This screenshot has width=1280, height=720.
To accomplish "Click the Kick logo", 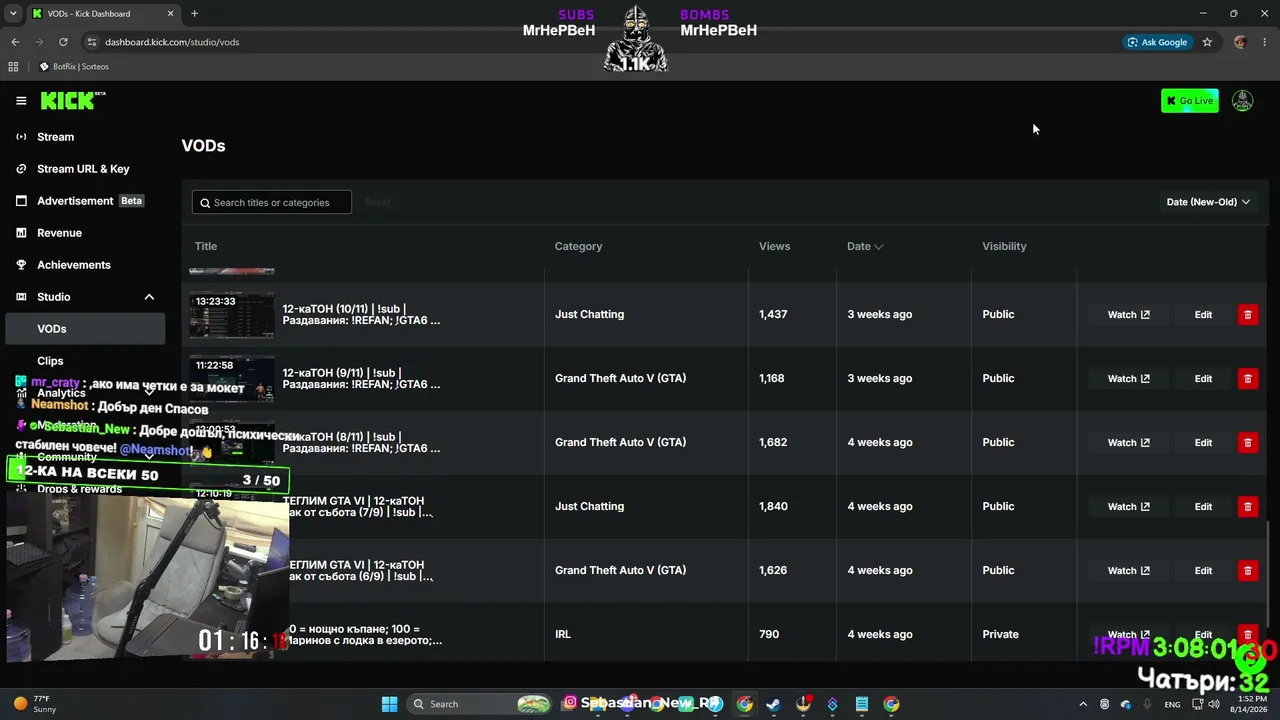I will 72,100.
